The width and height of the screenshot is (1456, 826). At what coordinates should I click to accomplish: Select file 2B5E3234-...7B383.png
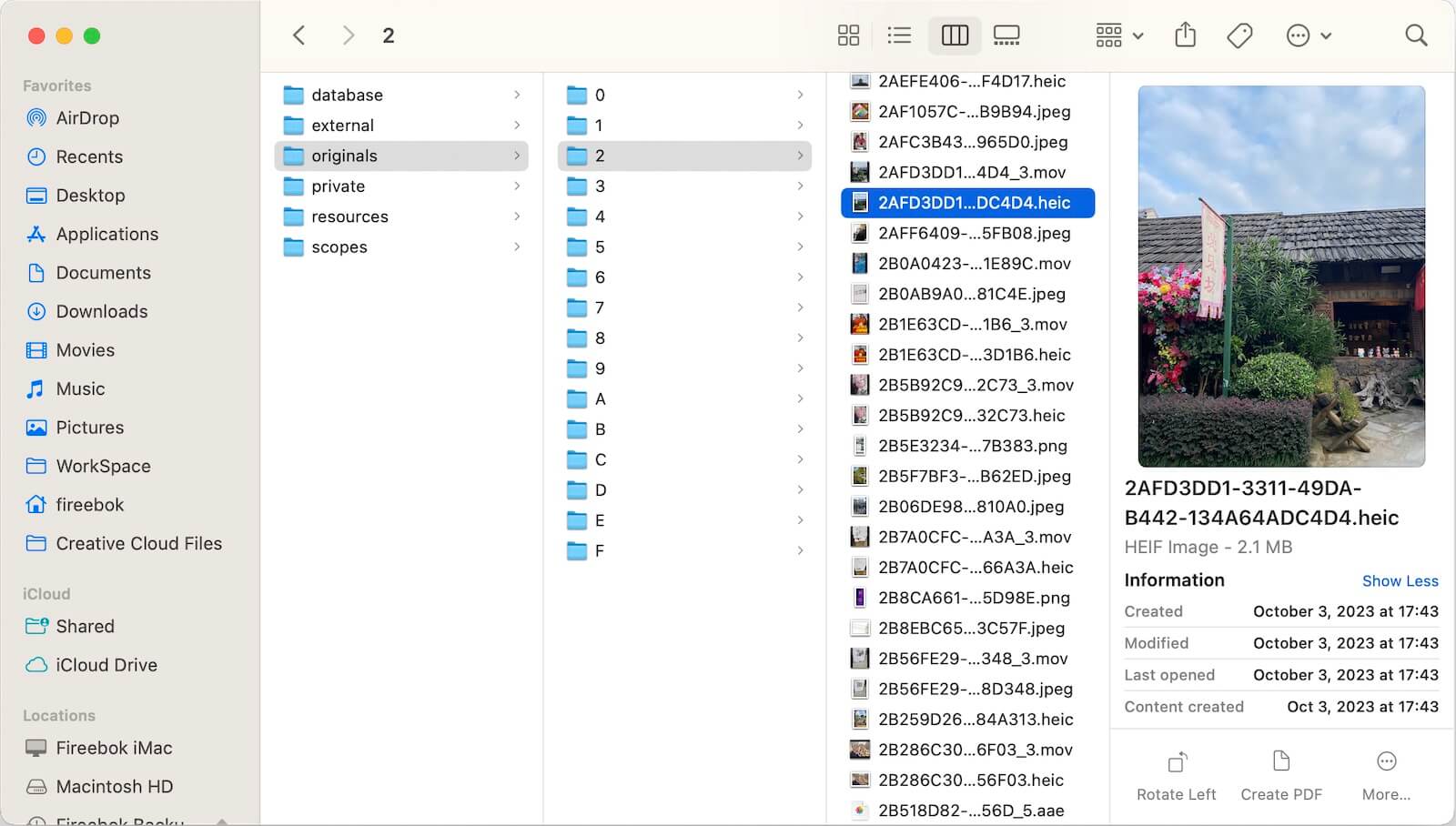967,446
